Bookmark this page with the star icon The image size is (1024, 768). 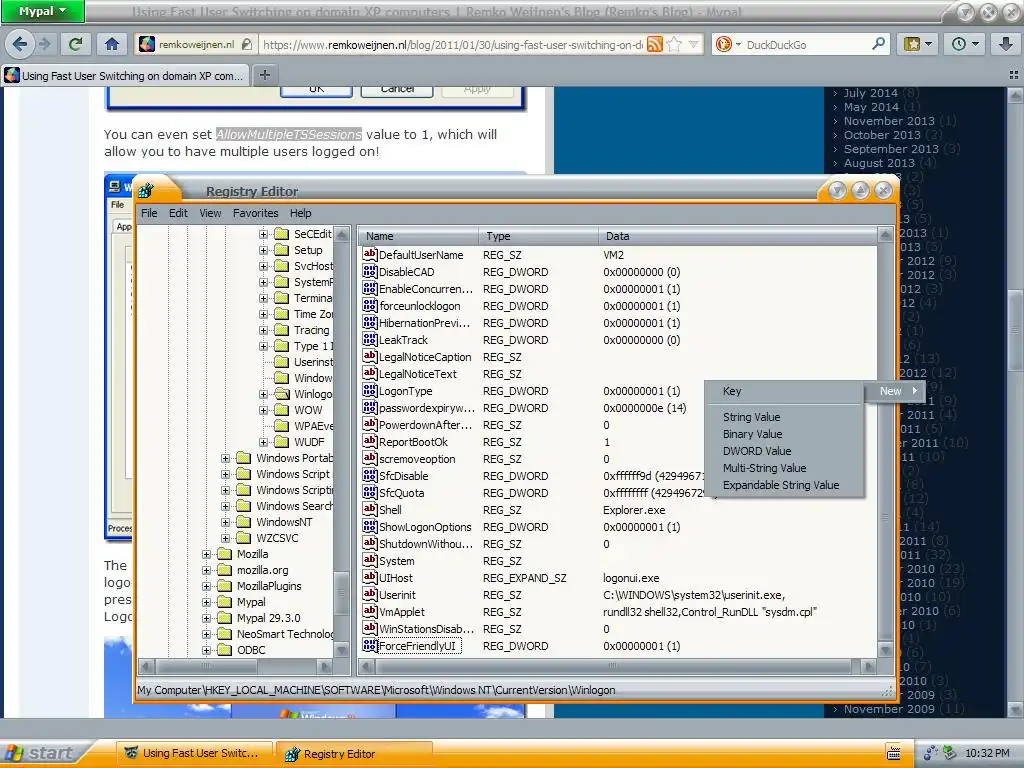tap(675, 44)
